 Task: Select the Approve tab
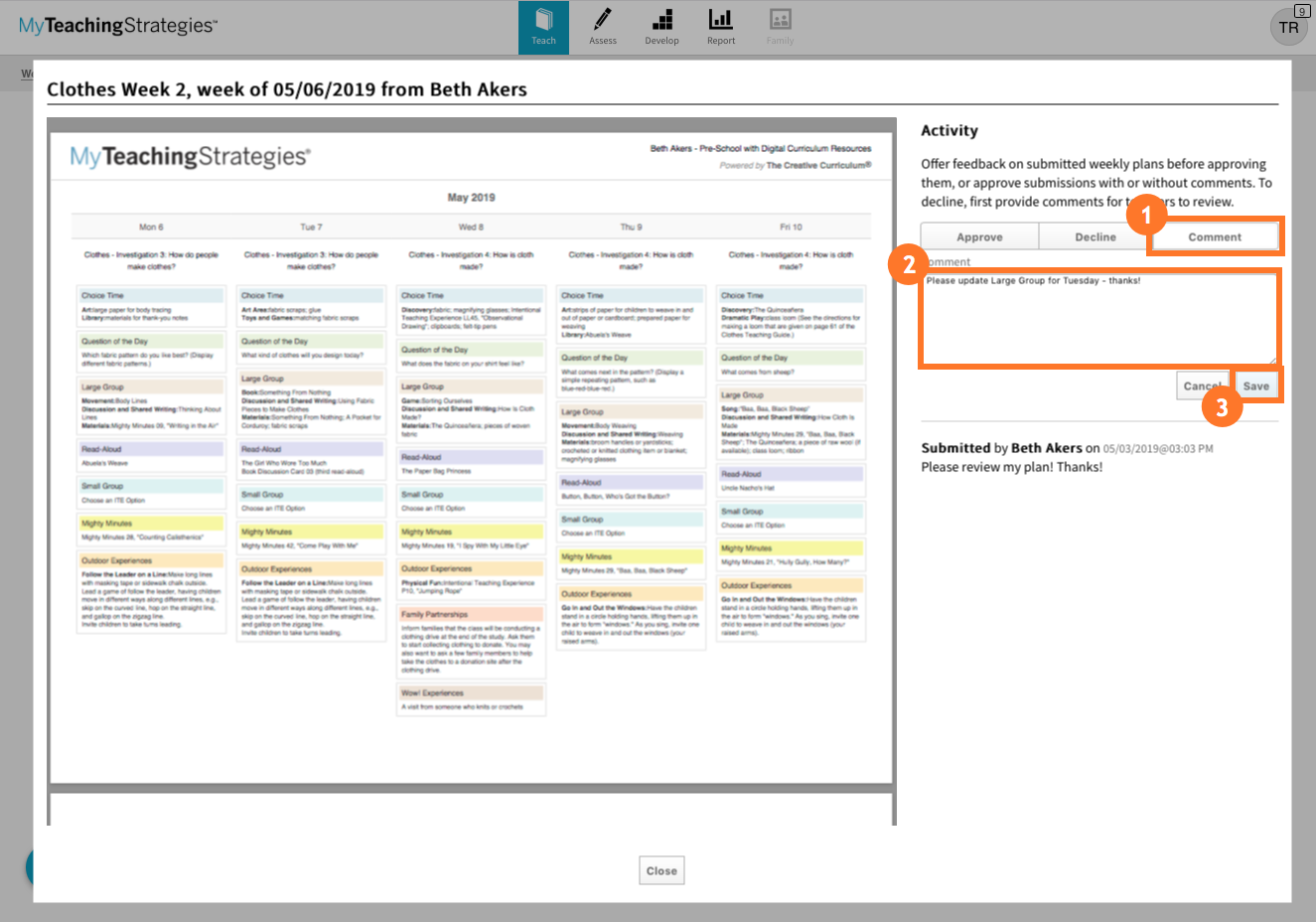pyautogui.click(x=980, y=236)
